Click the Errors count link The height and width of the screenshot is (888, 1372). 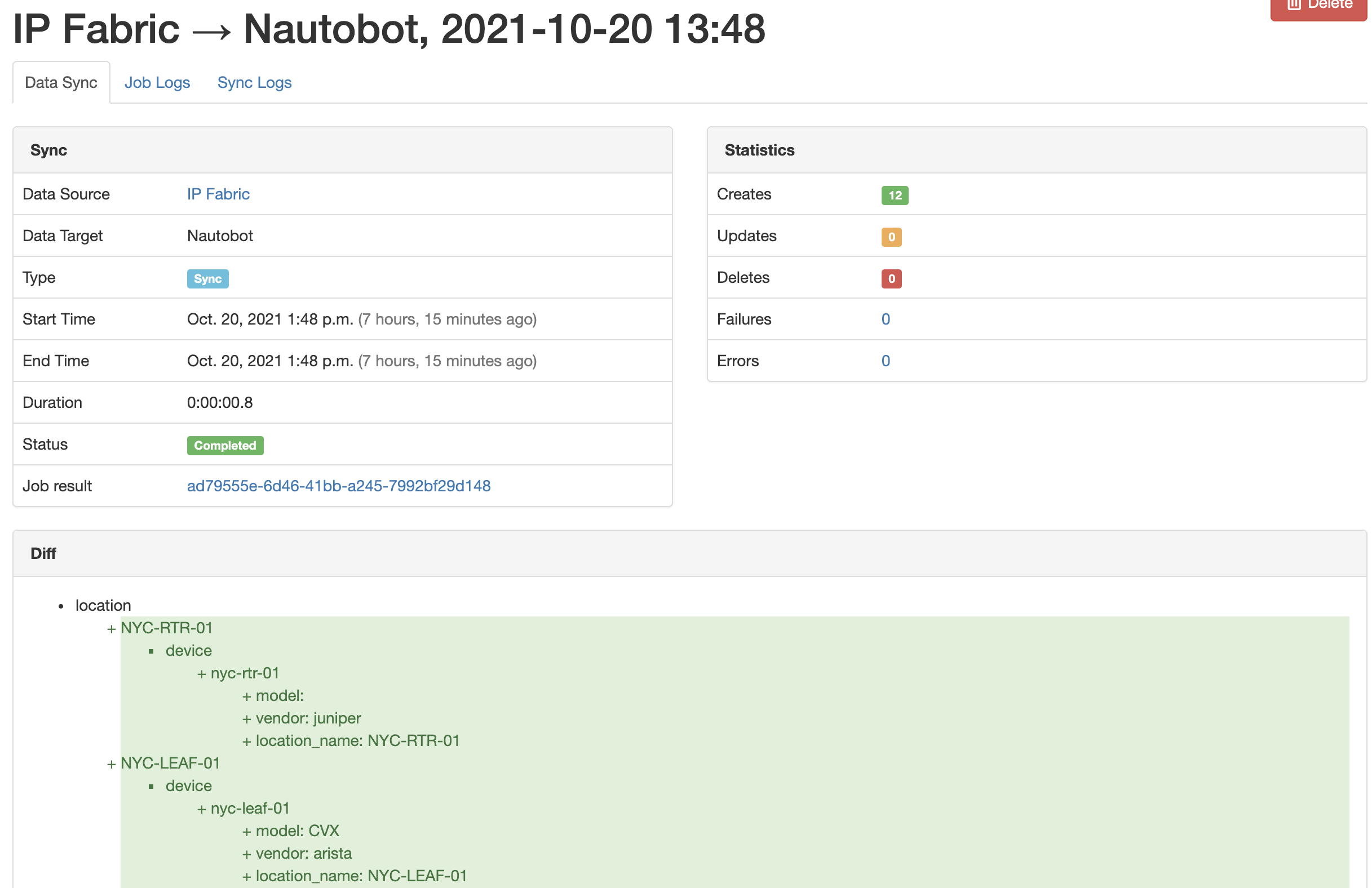886,361
